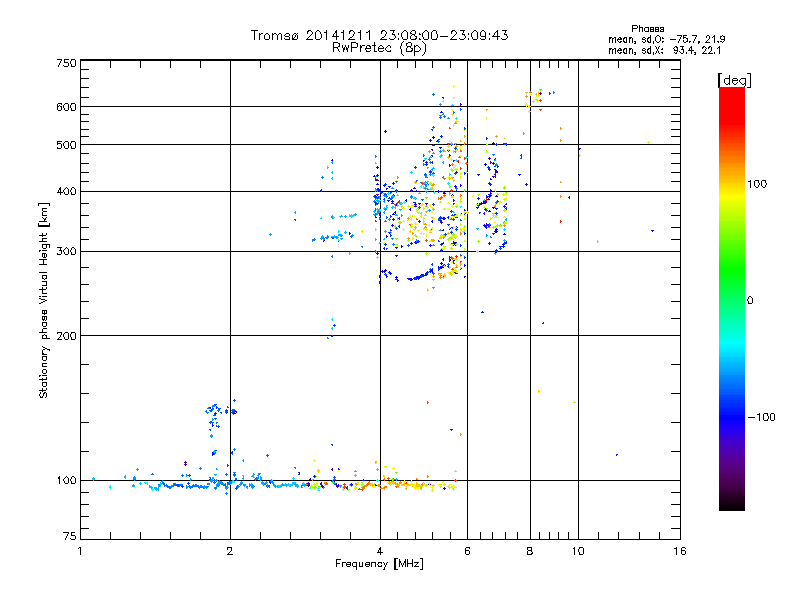
Task: Select the 'RwPretec (8p)' subtitle
Action: point(379,48)
